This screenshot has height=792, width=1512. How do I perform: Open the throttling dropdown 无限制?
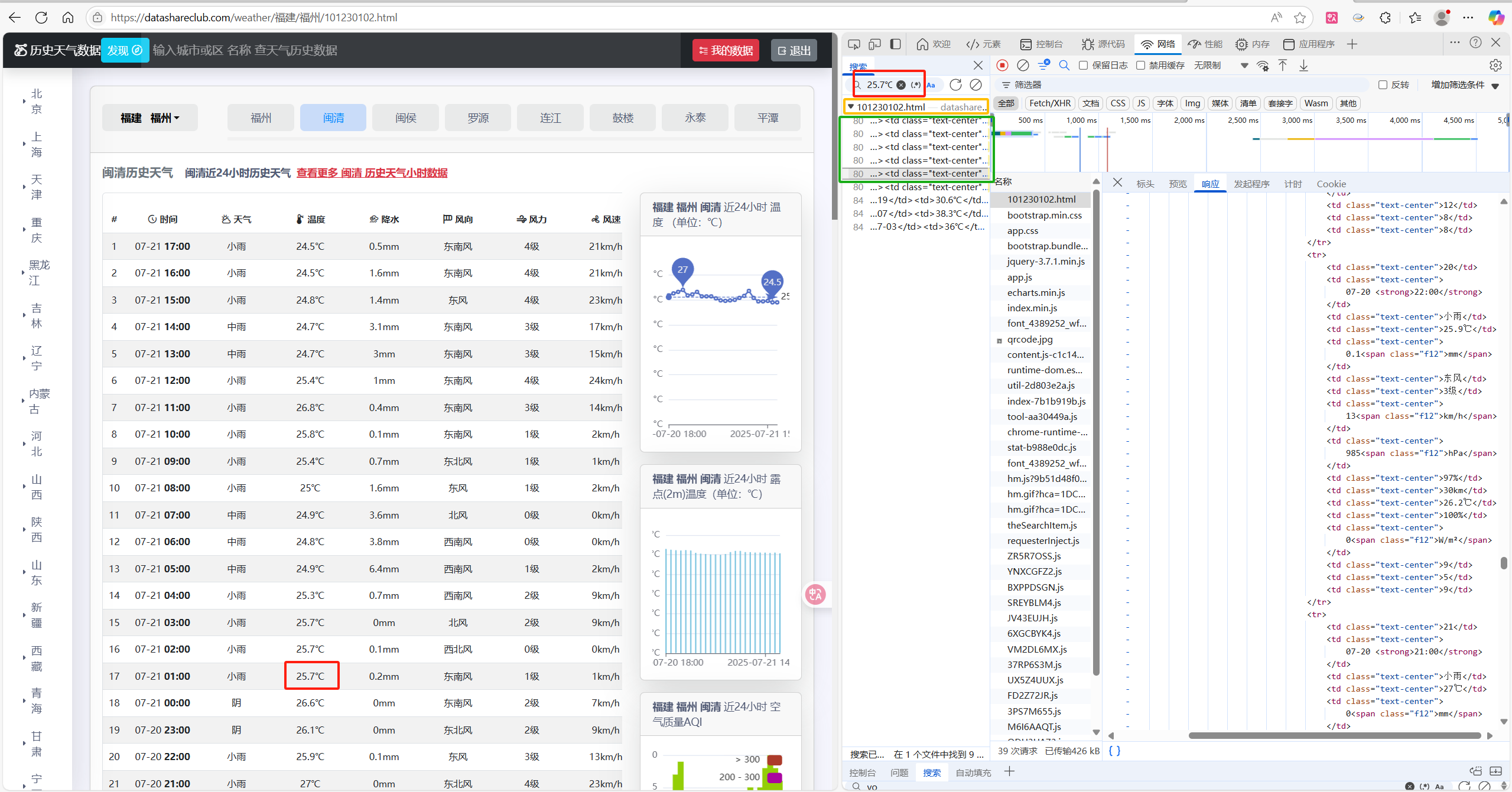tap(1221, 66)
